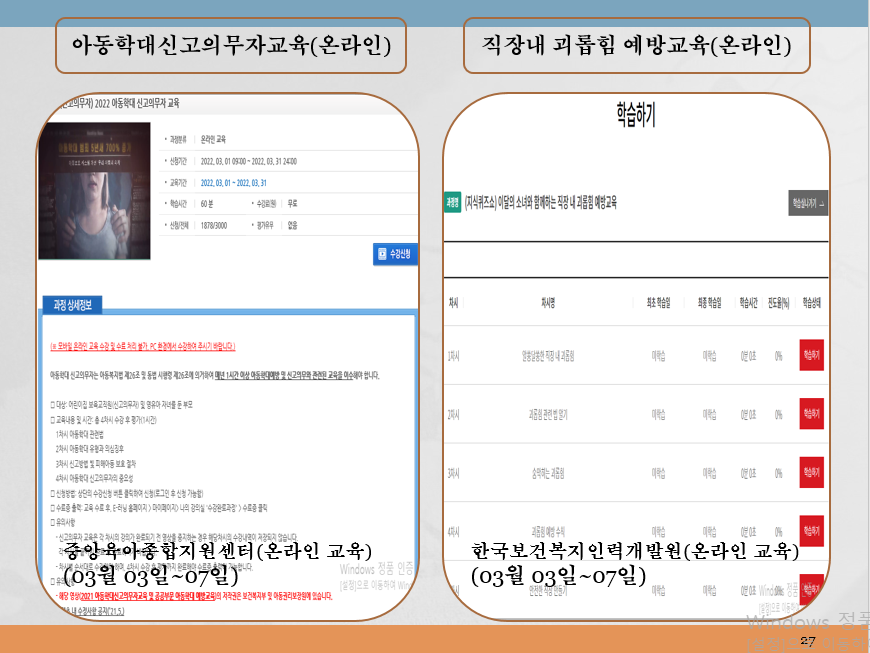
Task: Click the blue 수강신청 enroll button
Action: click(395, 254)
